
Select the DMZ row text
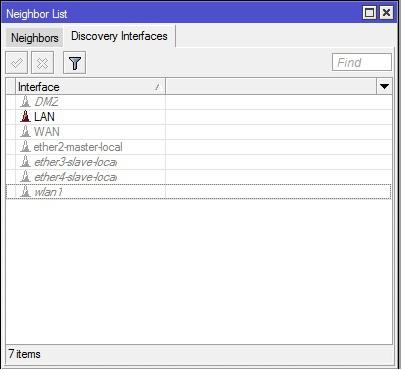pos(46,102)
